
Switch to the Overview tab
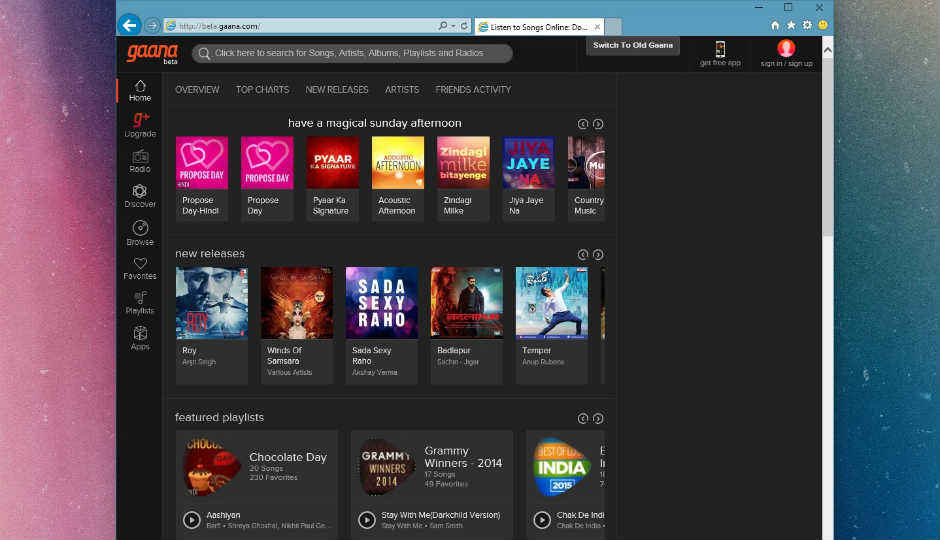[197, 90]
